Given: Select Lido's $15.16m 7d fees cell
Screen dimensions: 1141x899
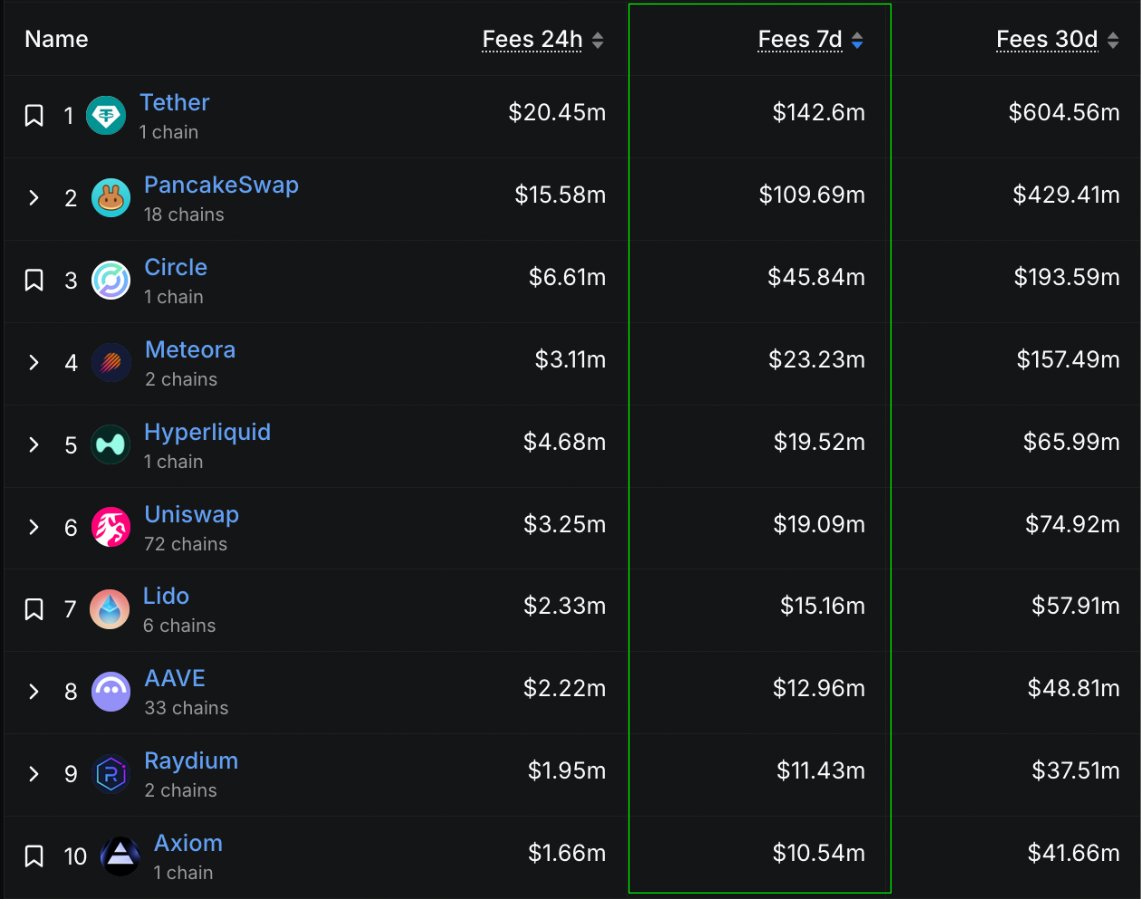Looking at the screenshot, I should (822, 605).
